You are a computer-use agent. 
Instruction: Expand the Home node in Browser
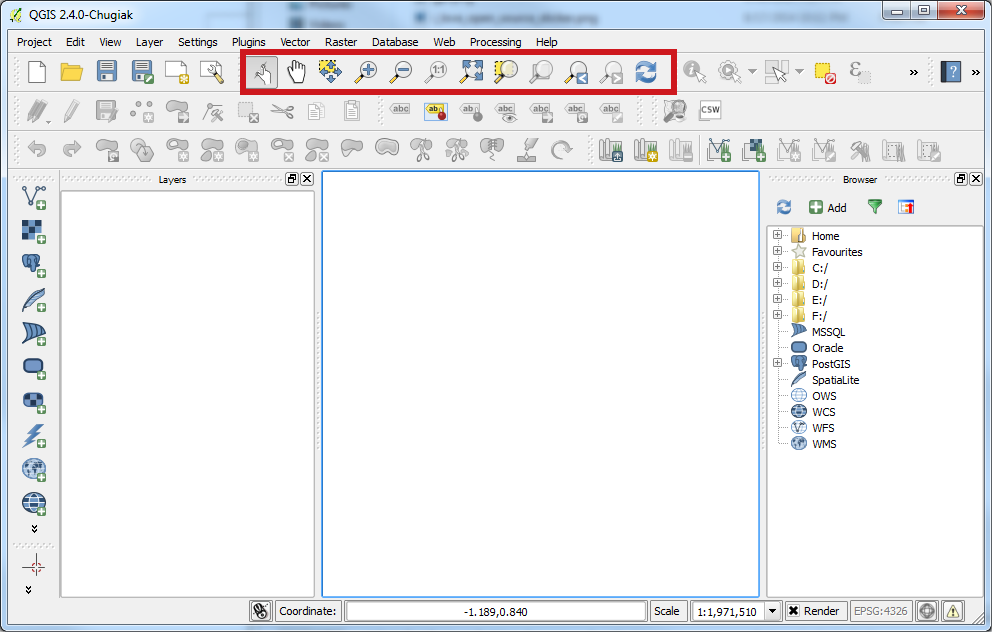pyautogui.click(x=777, y=236)
